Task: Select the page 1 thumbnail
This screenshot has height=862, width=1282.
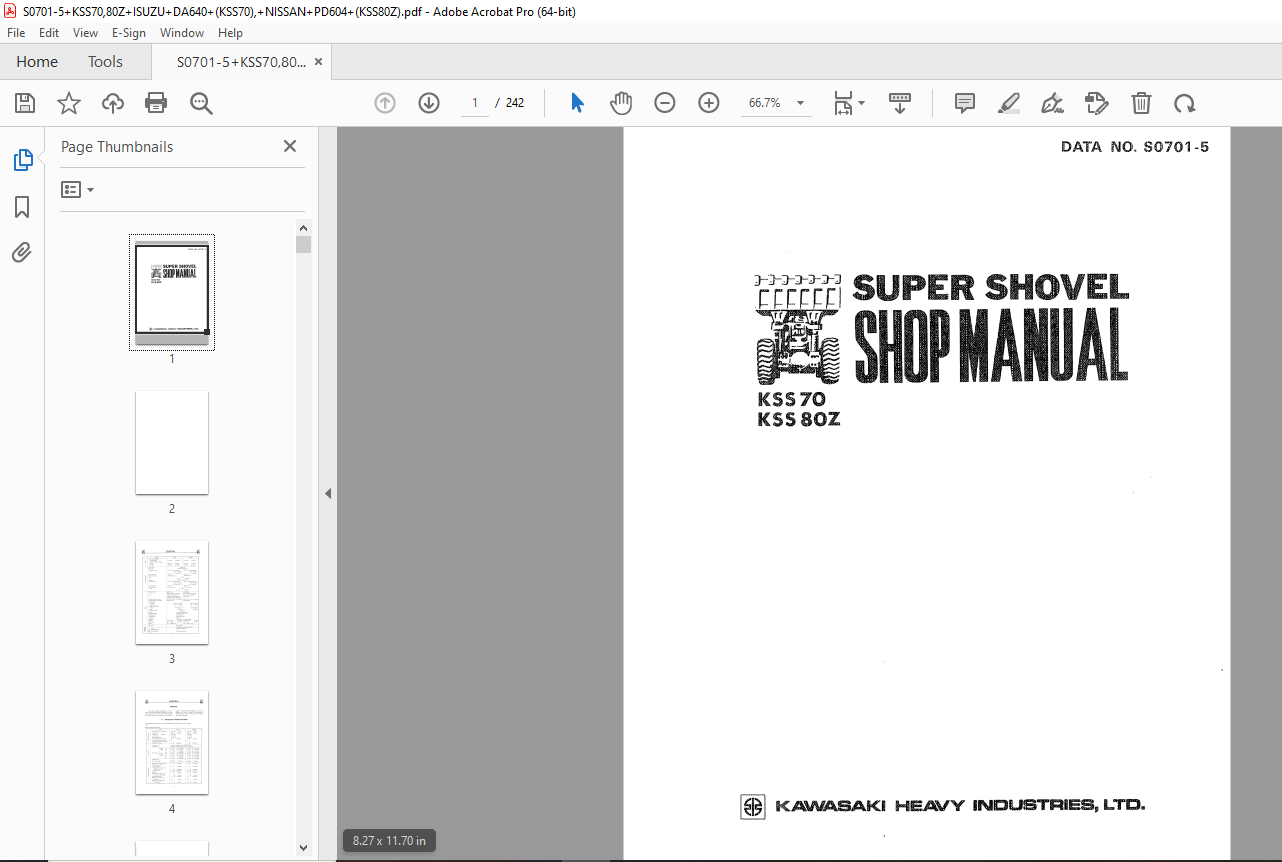Action: (x=172, y=291)
